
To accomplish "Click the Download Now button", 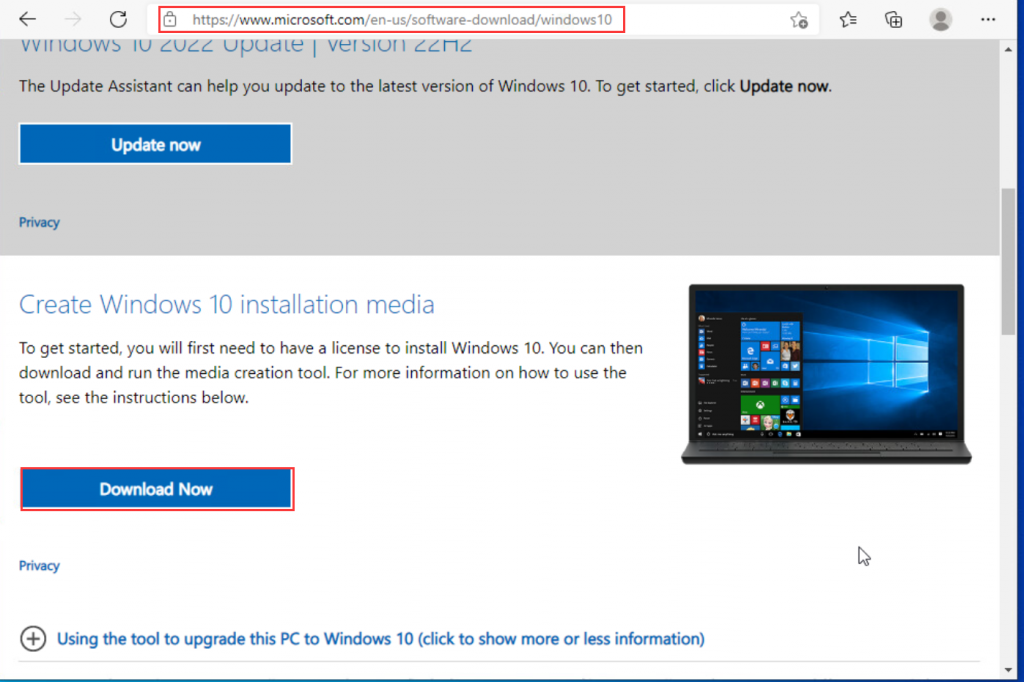I will coord(157,489).
